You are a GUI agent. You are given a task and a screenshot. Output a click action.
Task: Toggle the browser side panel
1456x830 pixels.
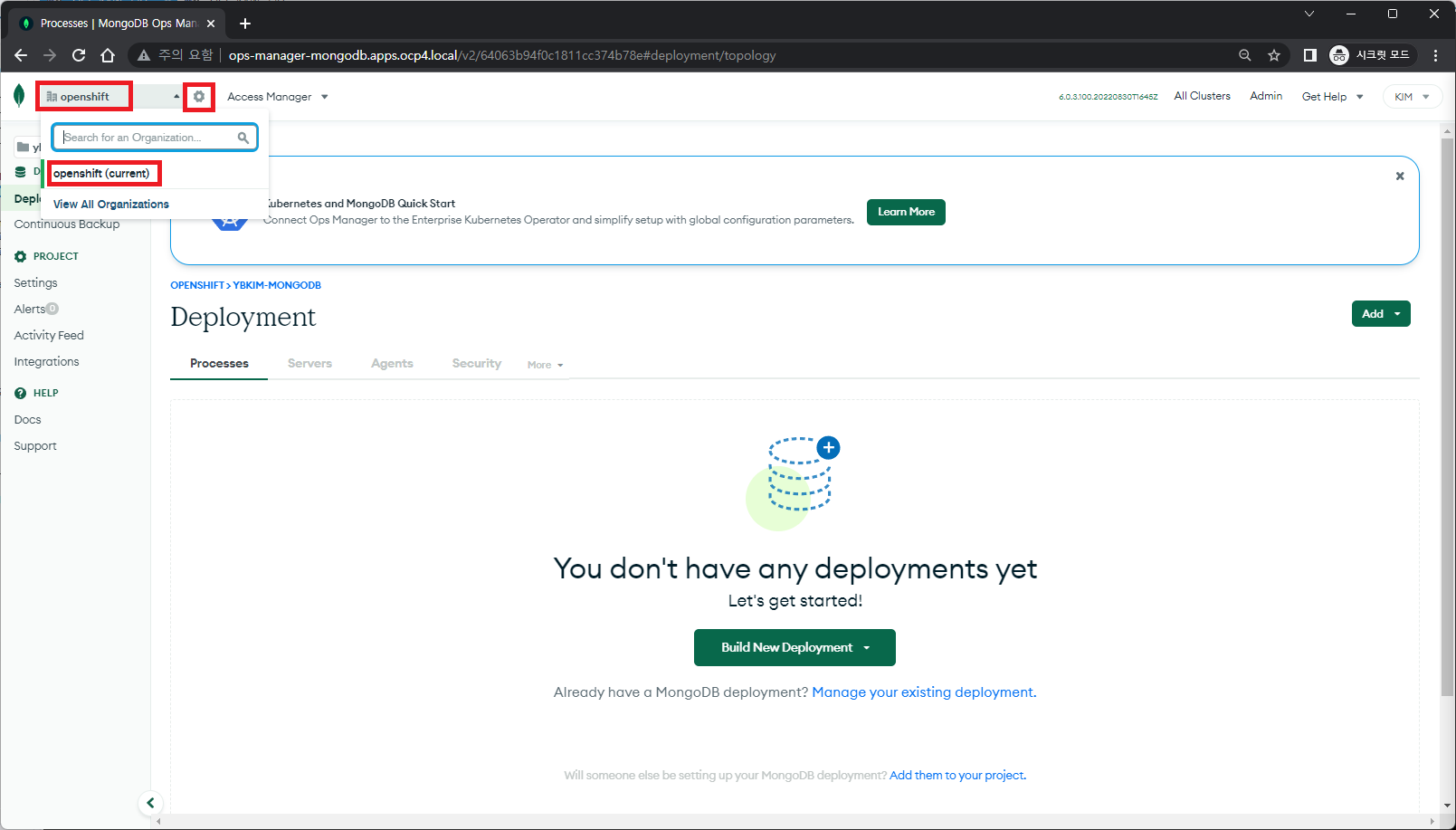coord(1309,55)
